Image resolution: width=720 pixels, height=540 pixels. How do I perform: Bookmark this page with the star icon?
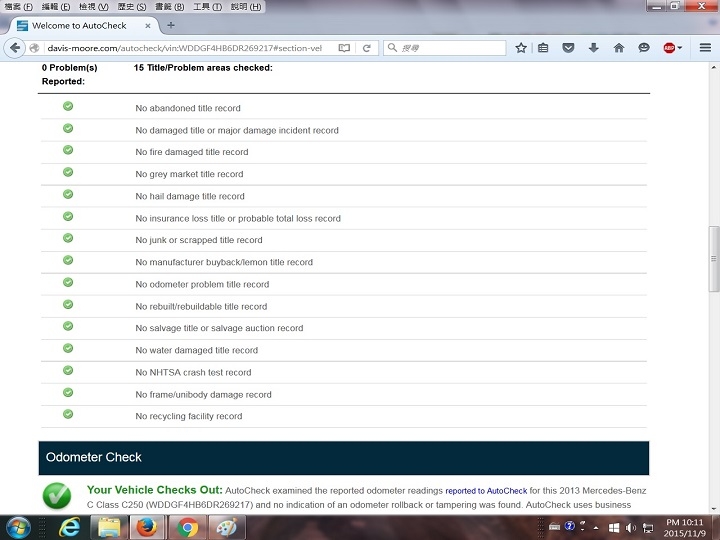(x=521, y=48)
